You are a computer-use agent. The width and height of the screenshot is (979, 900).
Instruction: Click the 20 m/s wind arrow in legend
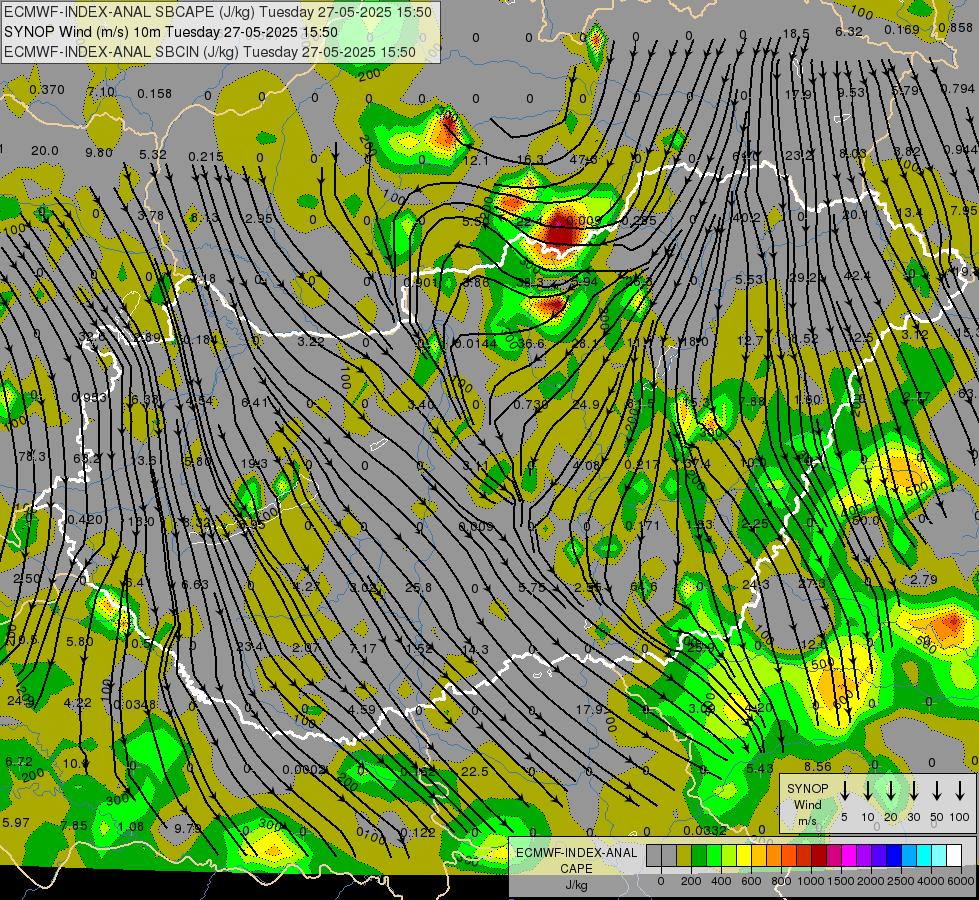(891, 791)
